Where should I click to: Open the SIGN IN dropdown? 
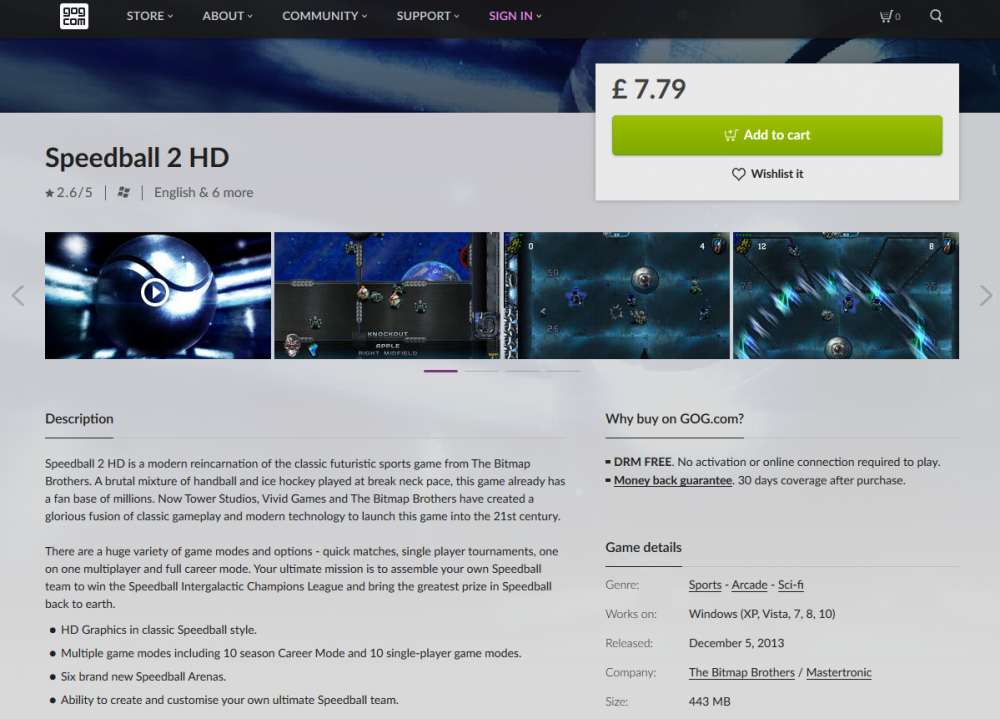coord(515,16)
